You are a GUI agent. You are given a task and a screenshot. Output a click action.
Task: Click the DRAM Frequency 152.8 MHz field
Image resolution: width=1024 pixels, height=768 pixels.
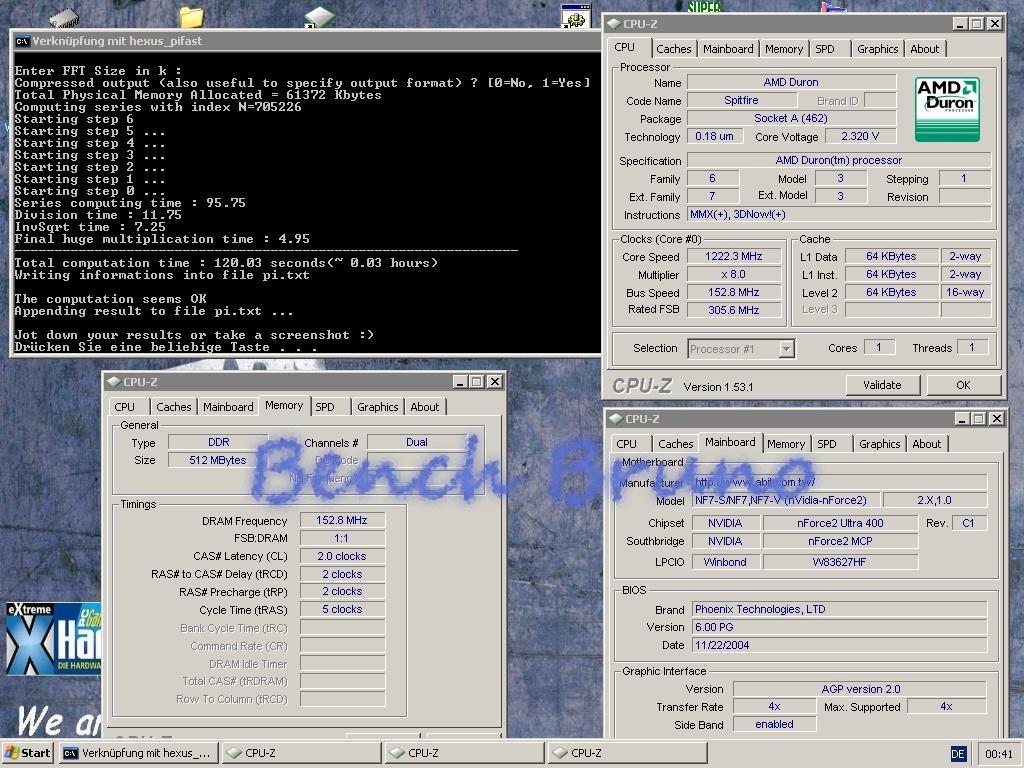(342, 520)
